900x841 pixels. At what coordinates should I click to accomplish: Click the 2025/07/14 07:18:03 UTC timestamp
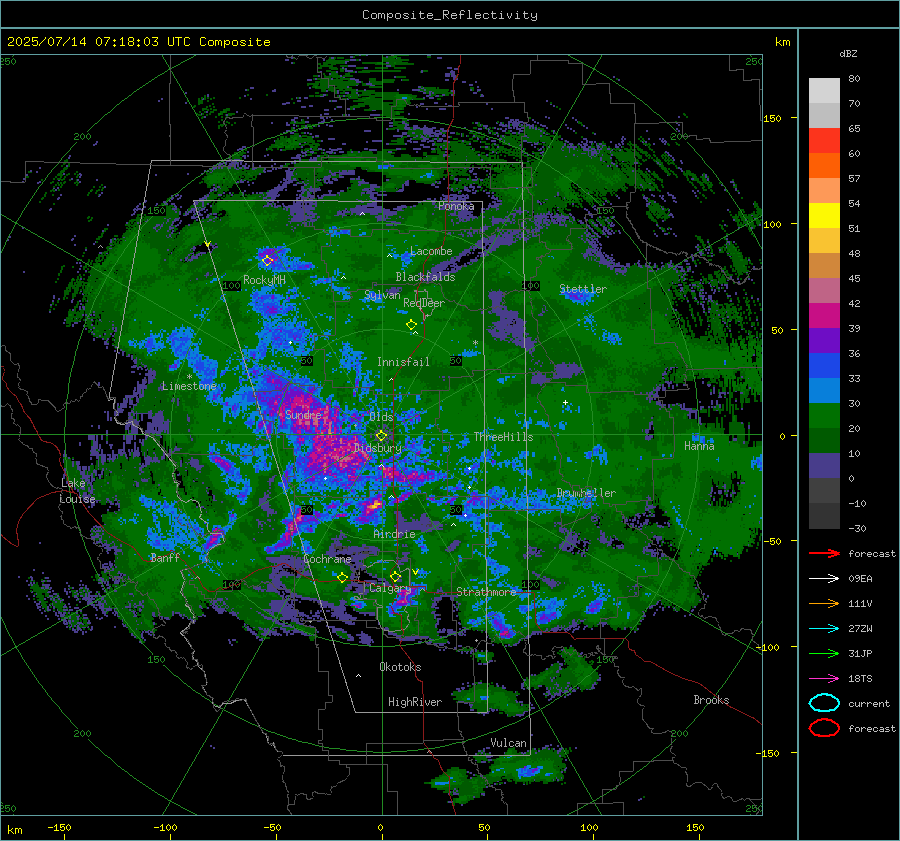138,42
